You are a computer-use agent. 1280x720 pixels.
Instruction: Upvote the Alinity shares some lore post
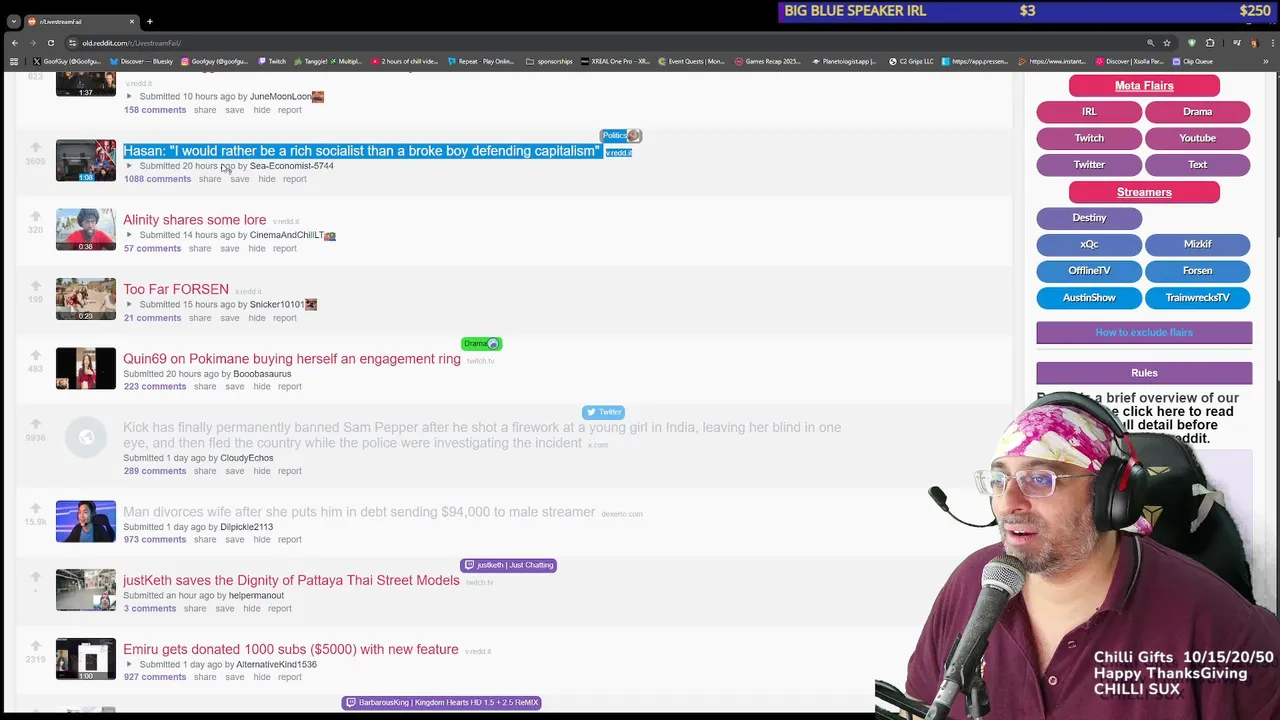pyautogui.click(x=36, y=216)
